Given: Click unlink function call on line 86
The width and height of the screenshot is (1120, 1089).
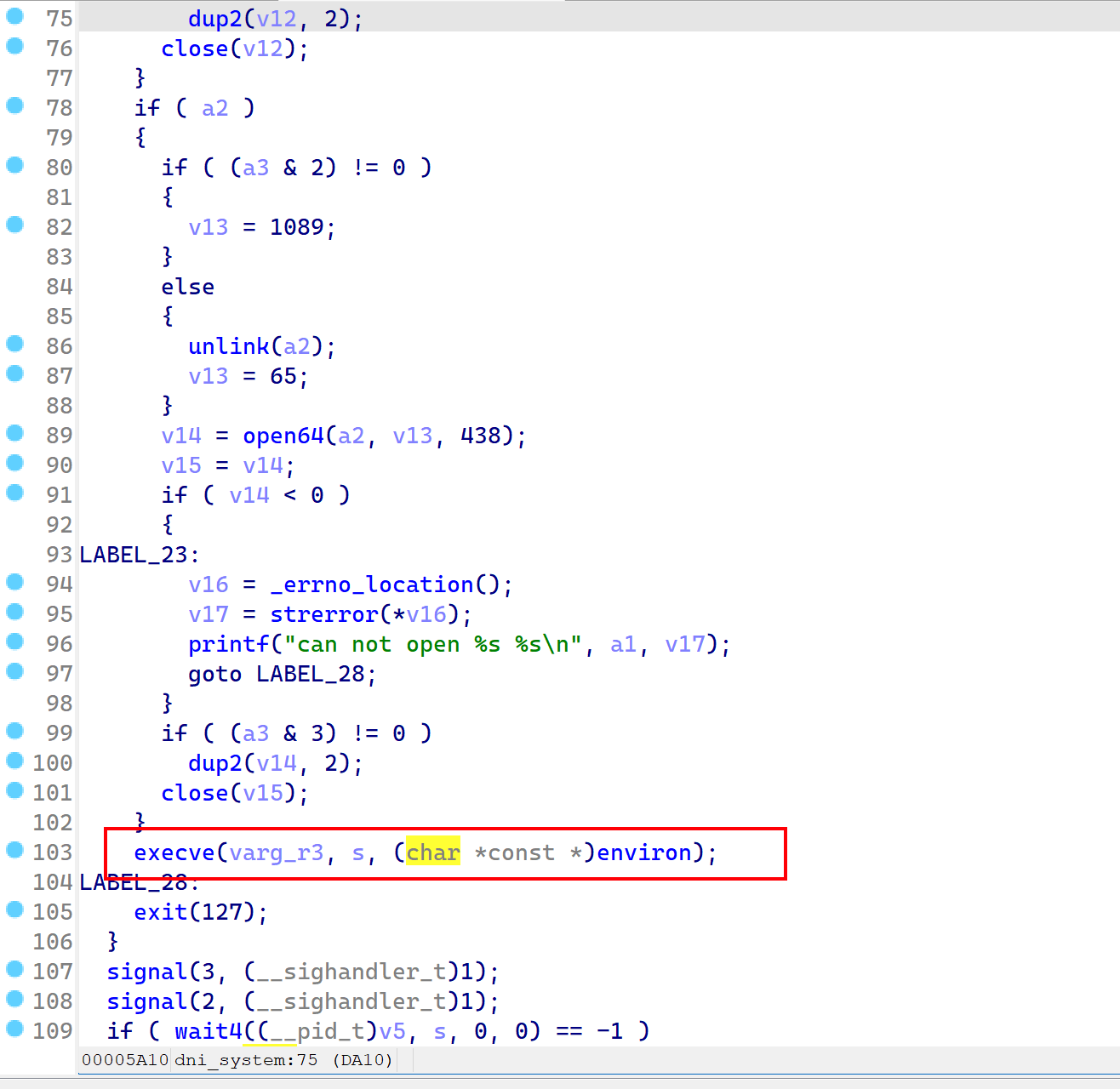Looking at the screenshot, I should tap(229, 346).
